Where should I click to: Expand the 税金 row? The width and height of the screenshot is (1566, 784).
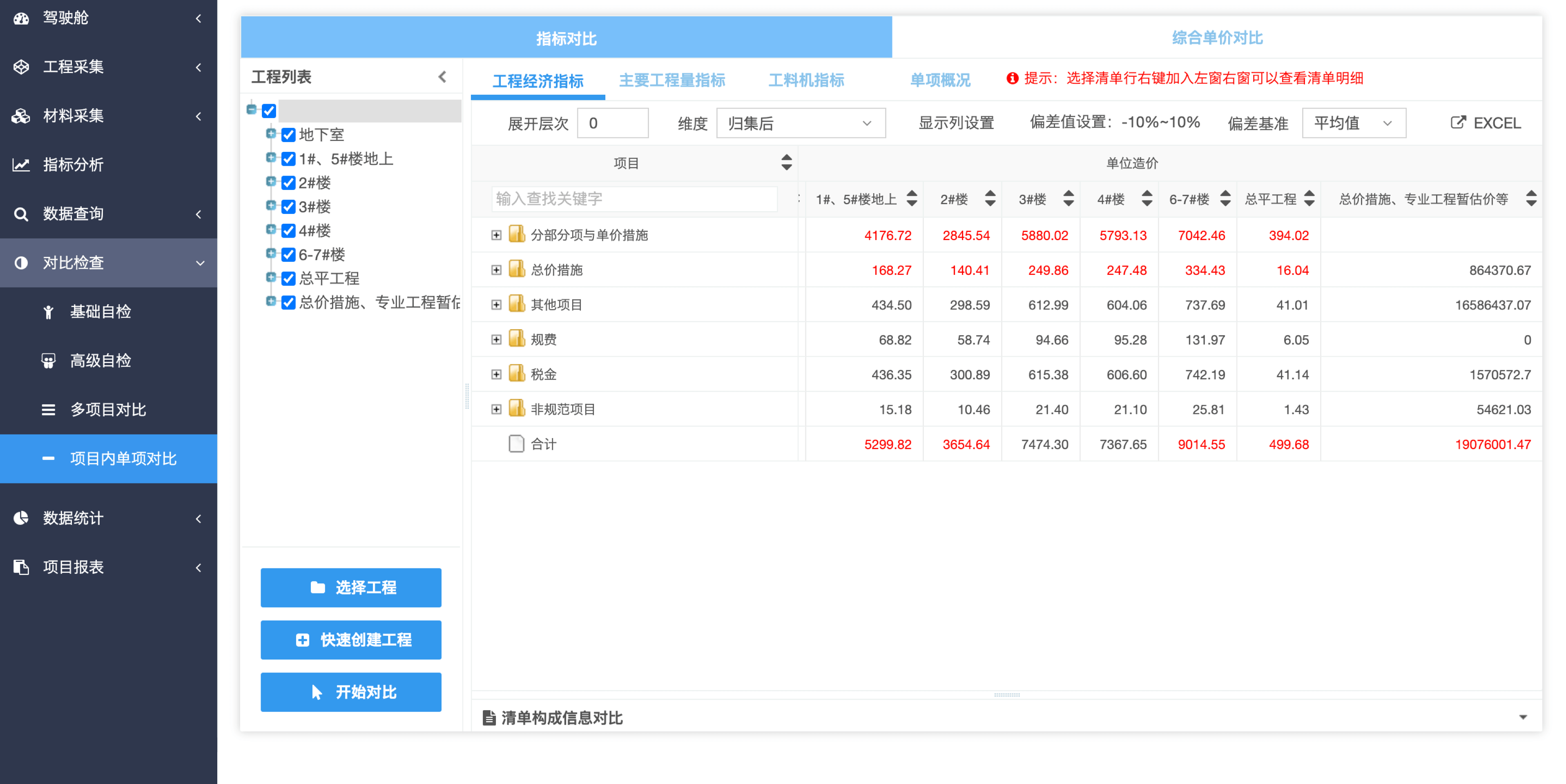[x=496, y=374]
